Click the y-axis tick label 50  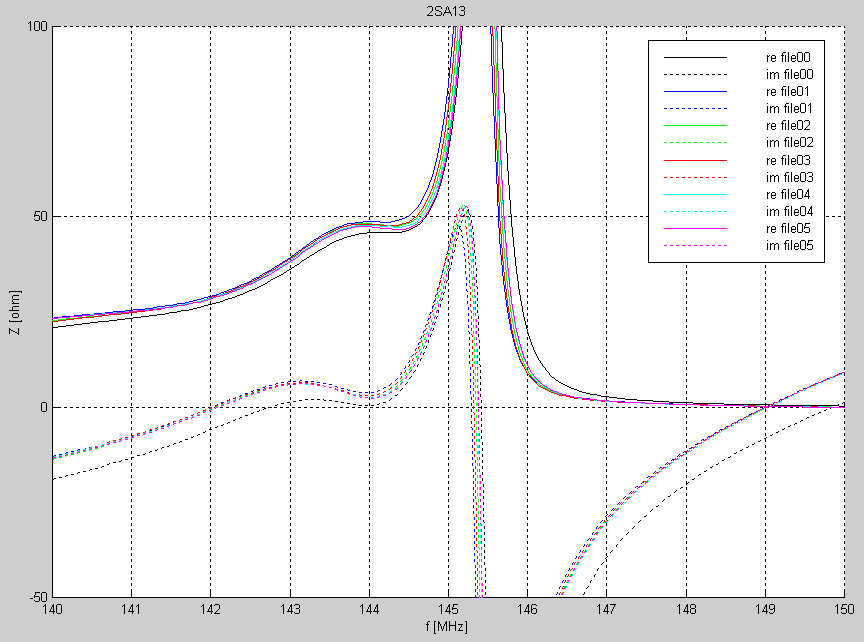(41, 217)
